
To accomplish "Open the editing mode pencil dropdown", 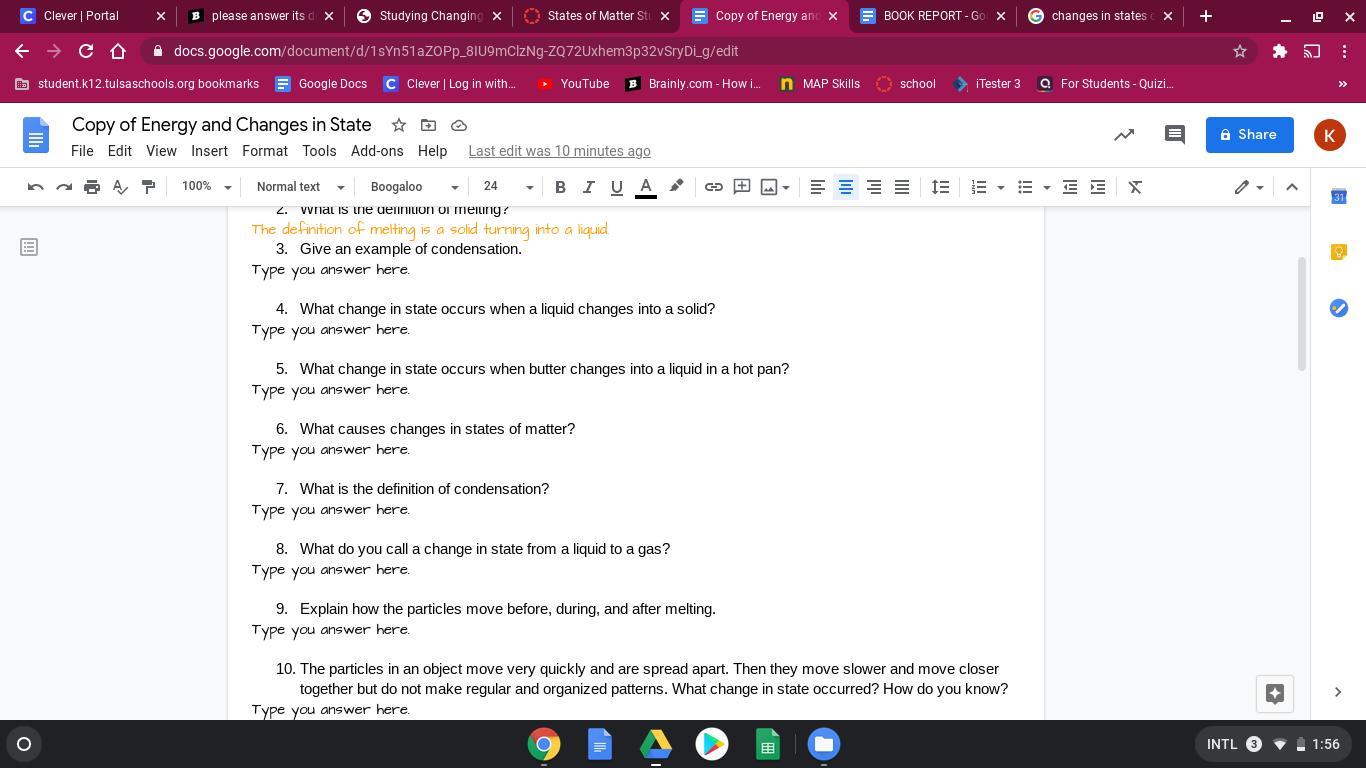I will 1249,187.
